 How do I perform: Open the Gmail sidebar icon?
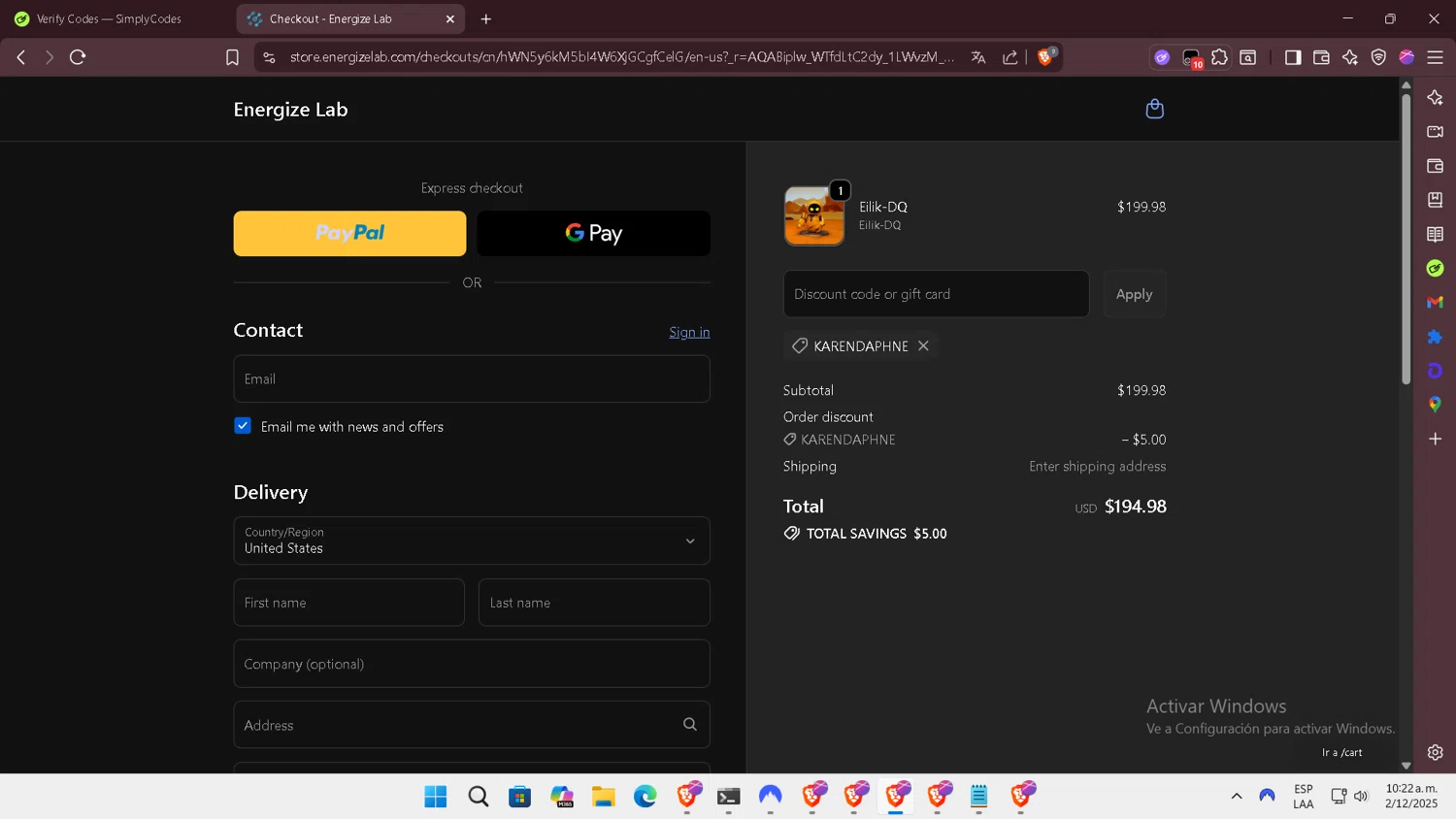coord(1435,303)
